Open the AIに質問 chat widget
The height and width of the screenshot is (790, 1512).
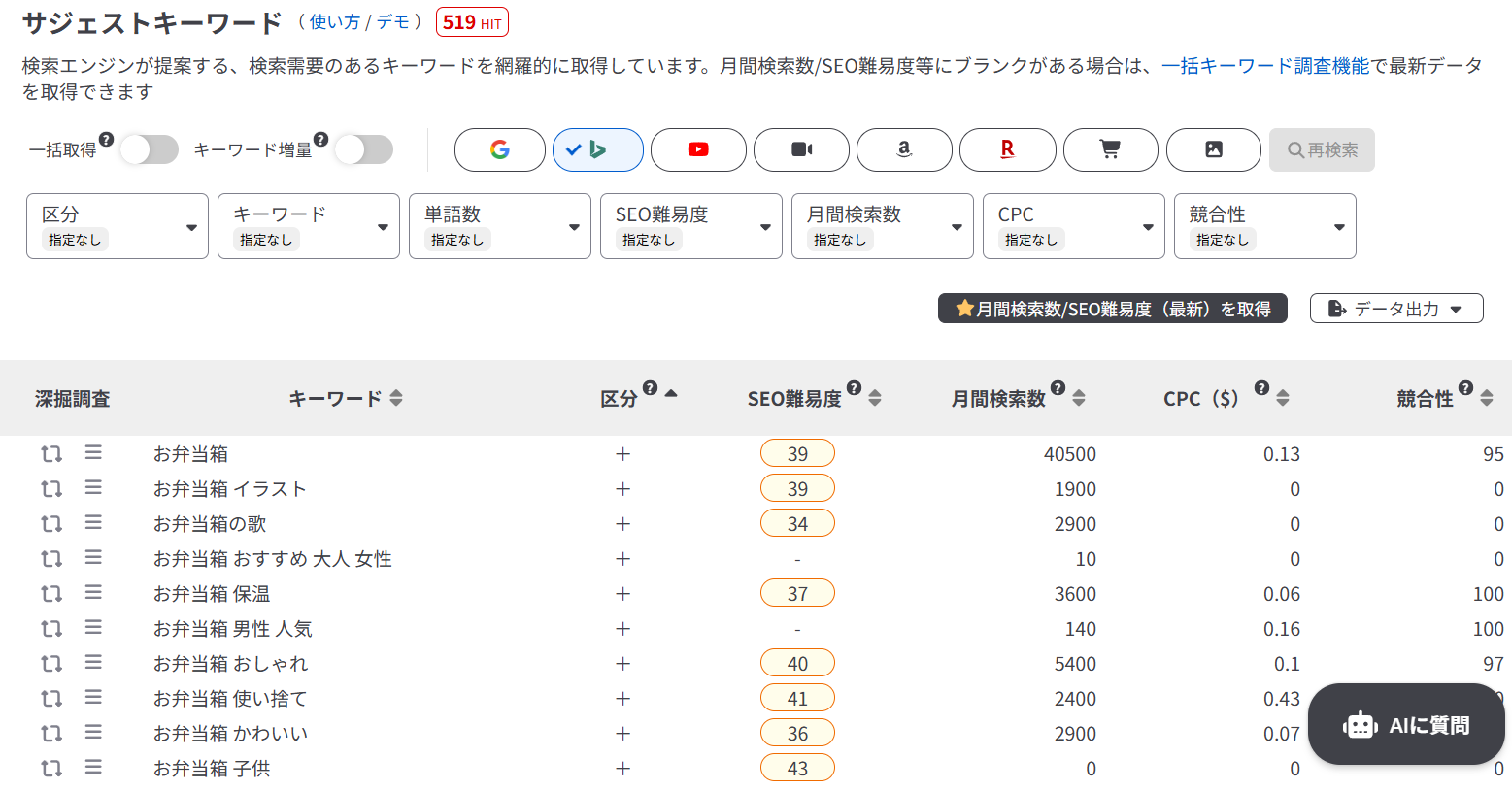point(1405,725)
